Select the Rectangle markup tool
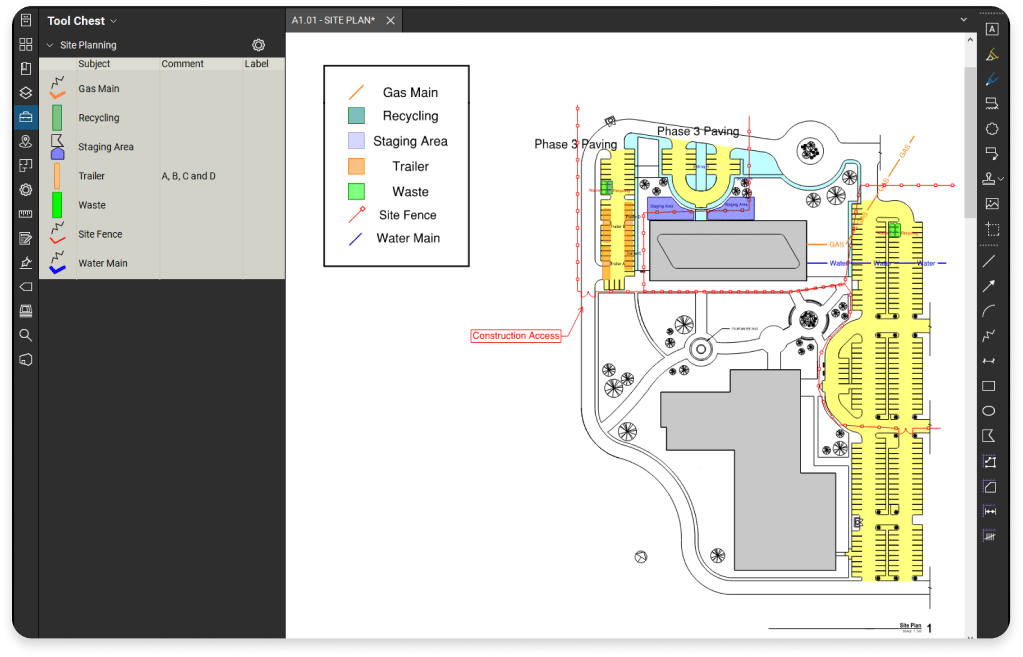1023x657 pixels. tap(989, 386)
